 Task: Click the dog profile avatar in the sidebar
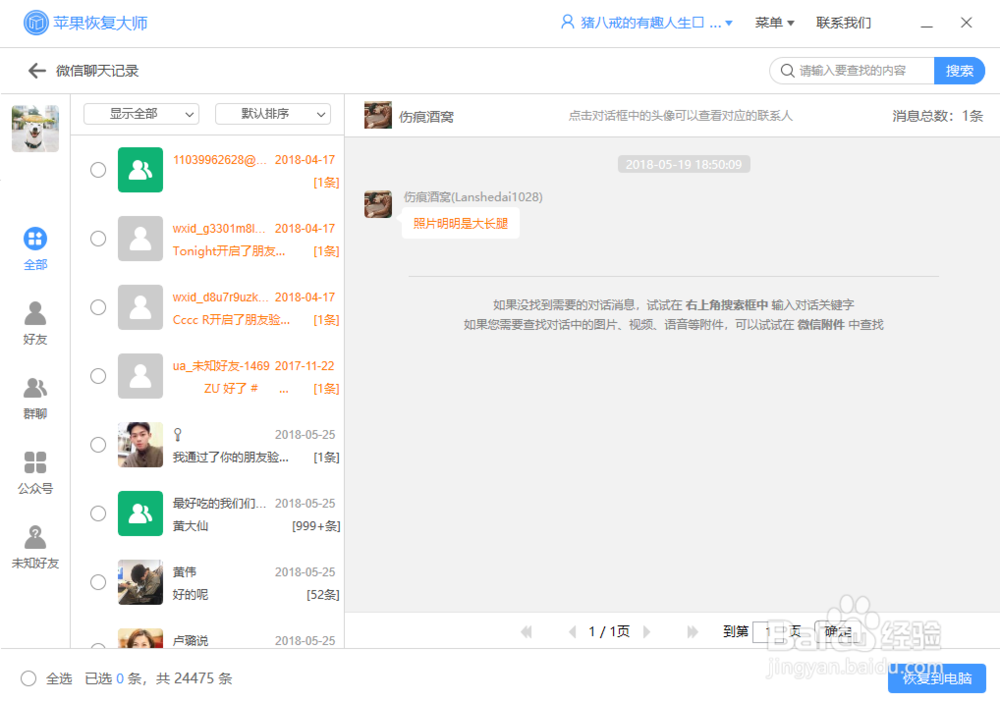(35, 129)
